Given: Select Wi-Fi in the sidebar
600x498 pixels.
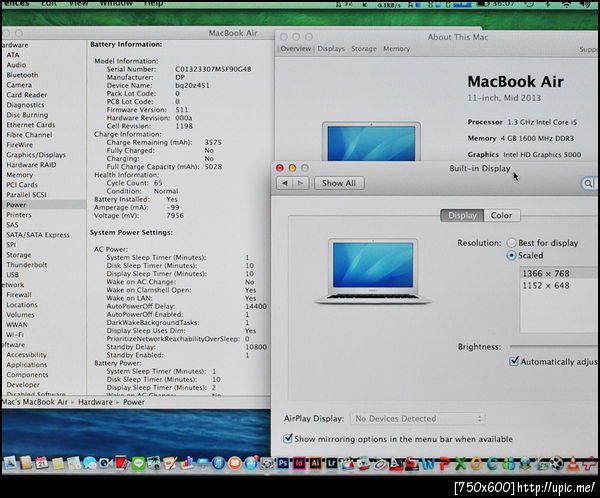Looking at the screenshot, I should pyautogui.click(x=15, y=335).
